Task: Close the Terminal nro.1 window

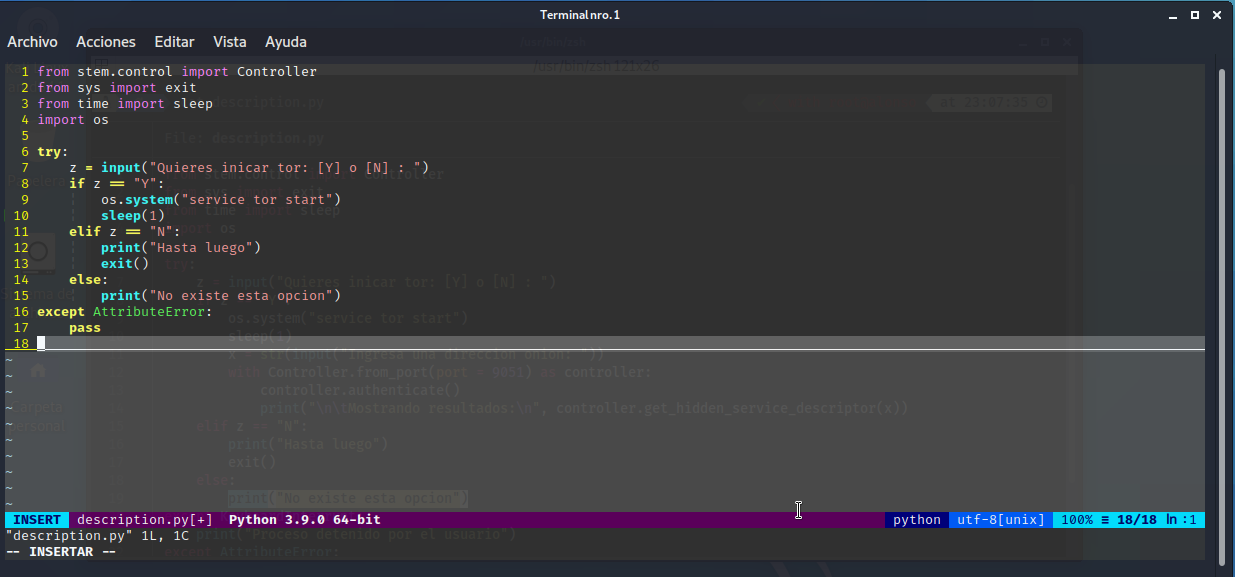Action: coord(1217,15)
